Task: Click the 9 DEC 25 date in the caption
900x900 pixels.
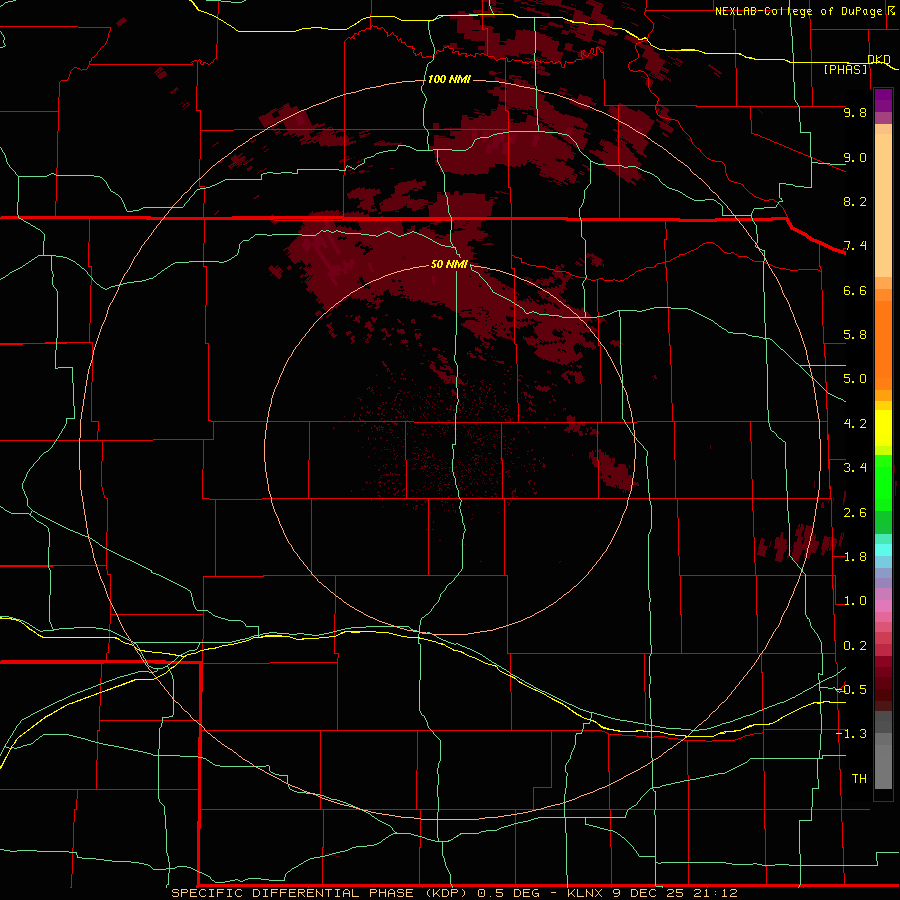Action: point(647,893)
